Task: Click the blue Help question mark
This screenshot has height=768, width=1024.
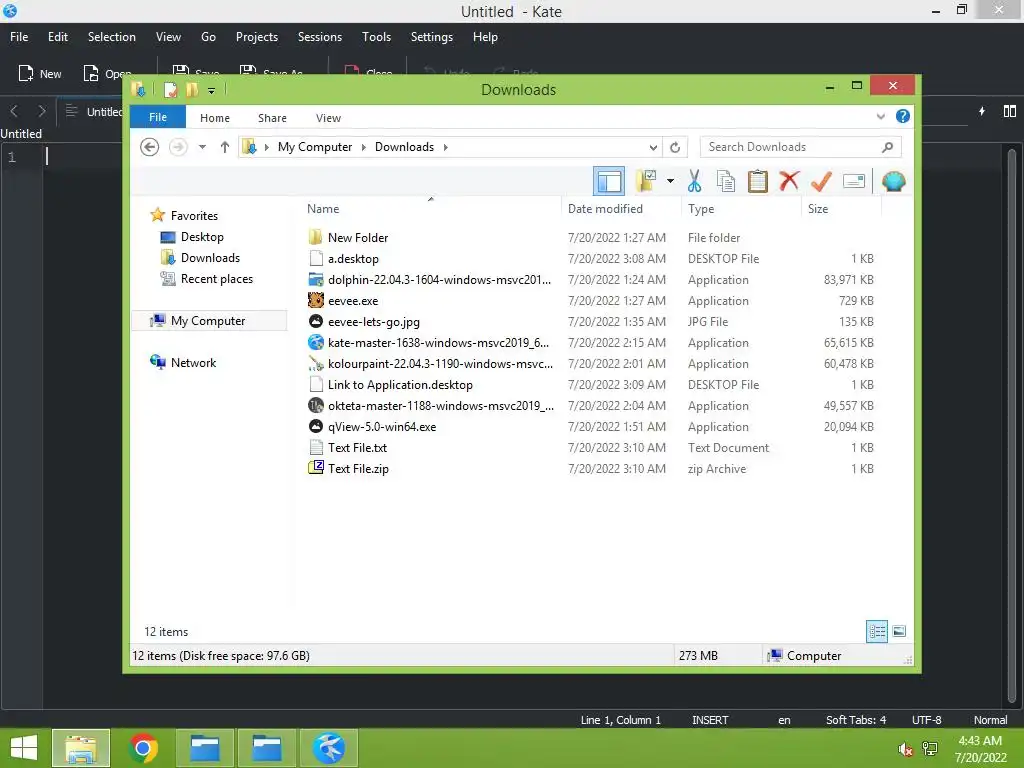Action: pos(903,116)
